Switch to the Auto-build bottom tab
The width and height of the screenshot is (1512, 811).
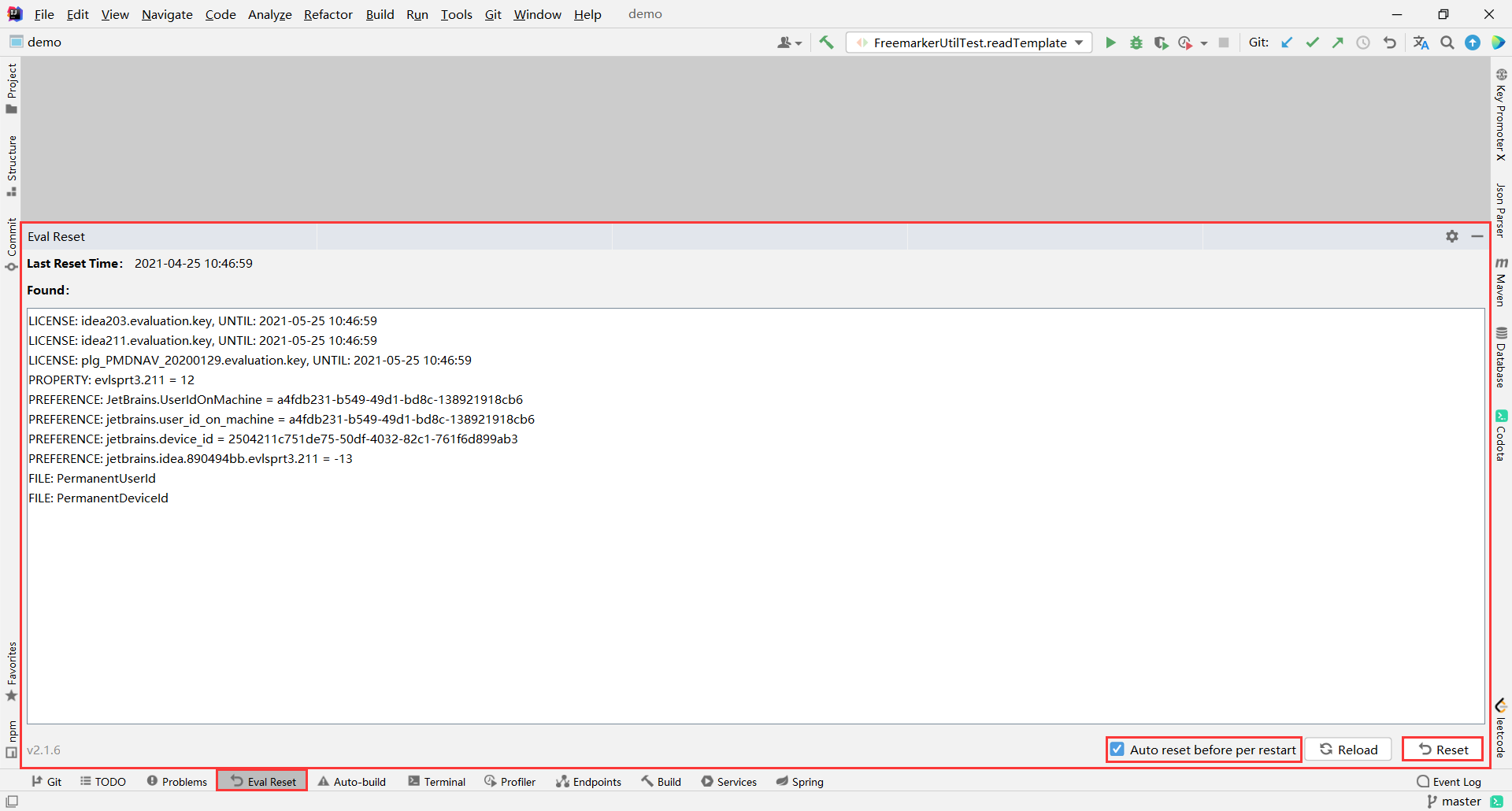[352, 782]
